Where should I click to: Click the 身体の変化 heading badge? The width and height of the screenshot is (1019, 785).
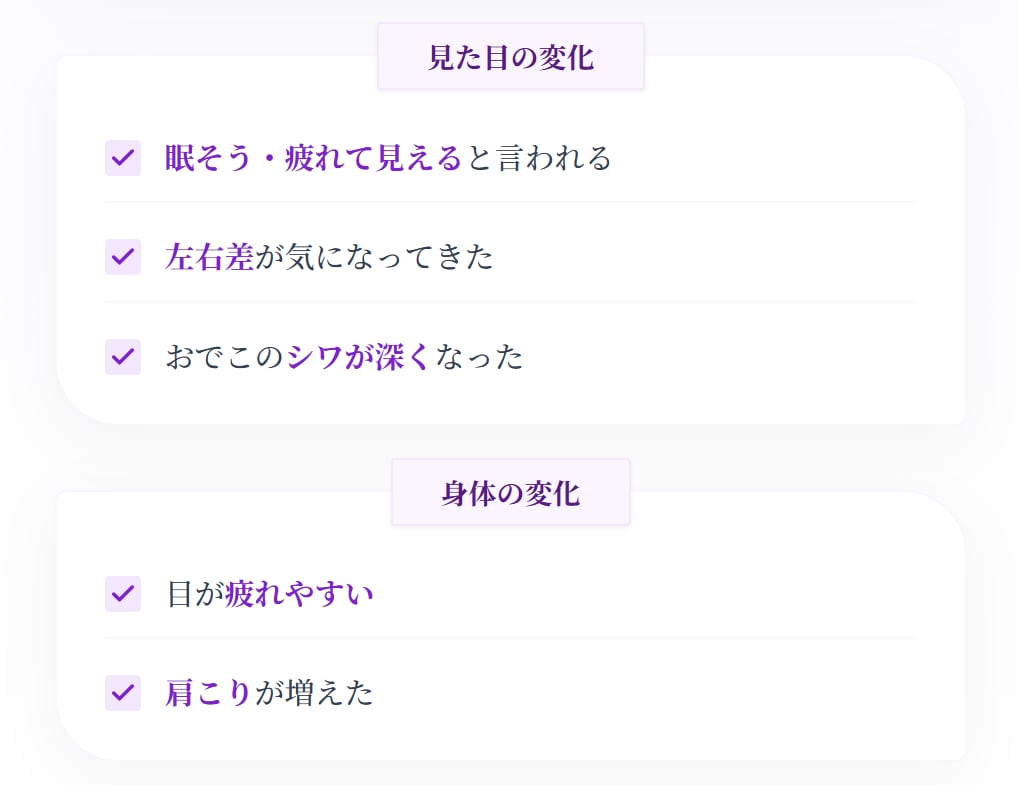pos(510,493)
